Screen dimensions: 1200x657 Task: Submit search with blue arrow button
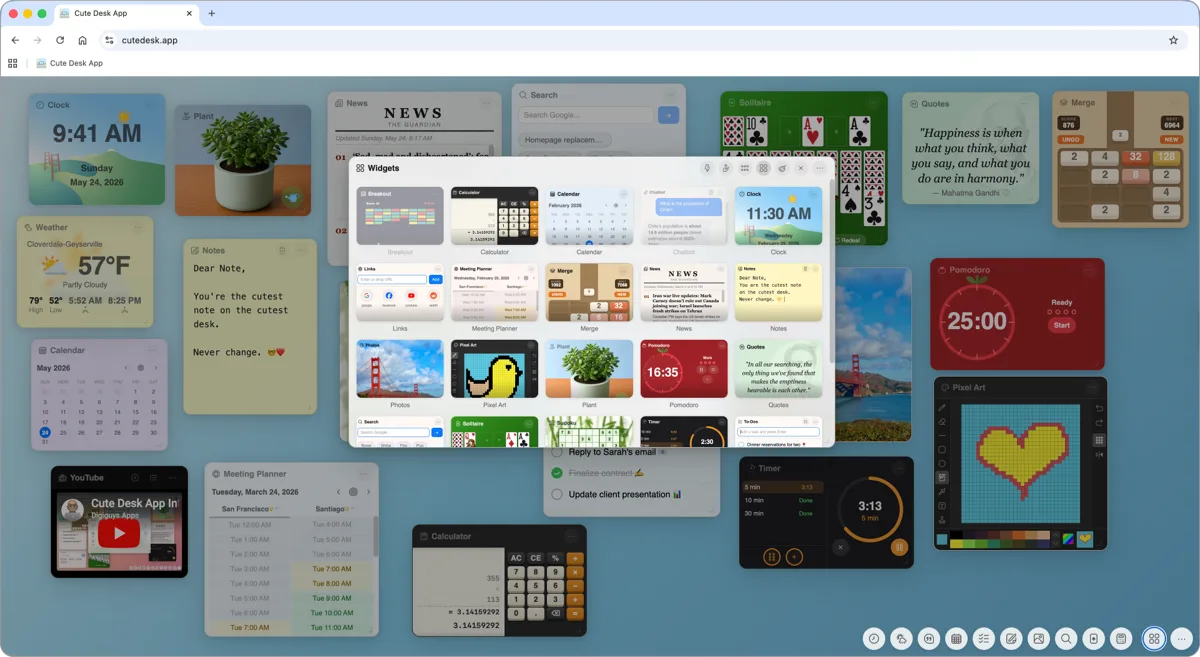click(668, 115)
